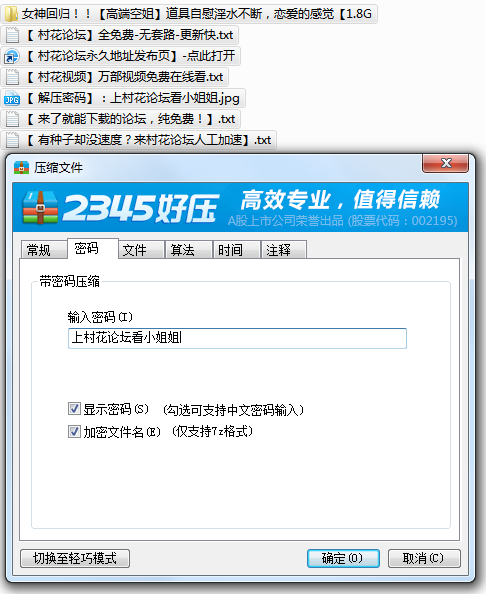The height and width of the screenshot is (594, 486).
Task: Uncheck the 显示密码 checkbox
Action: (x=74, y=409)
